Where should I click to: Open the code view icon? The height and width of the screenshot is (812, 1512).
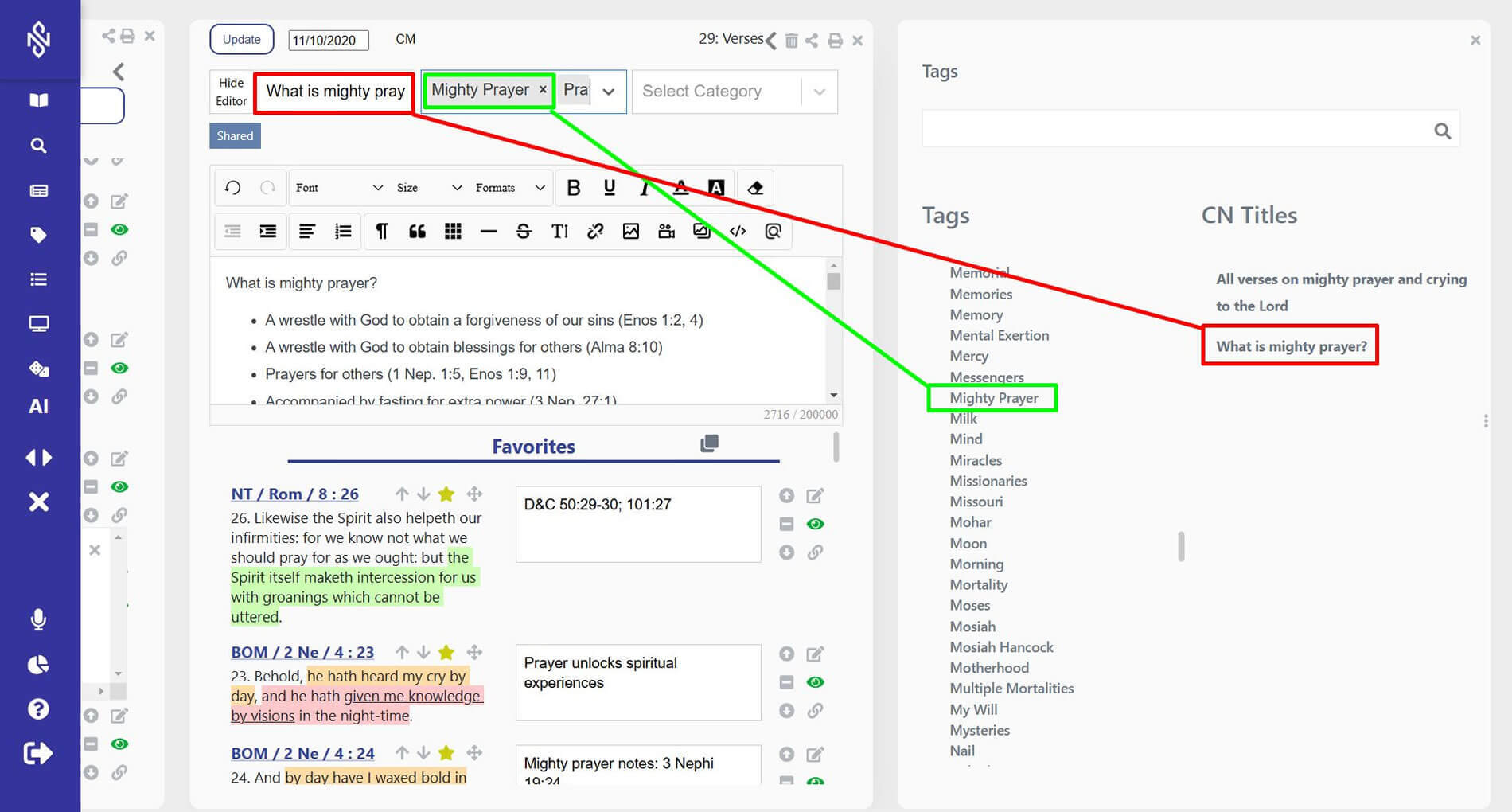pyautogui.click(x=738, y=232)
